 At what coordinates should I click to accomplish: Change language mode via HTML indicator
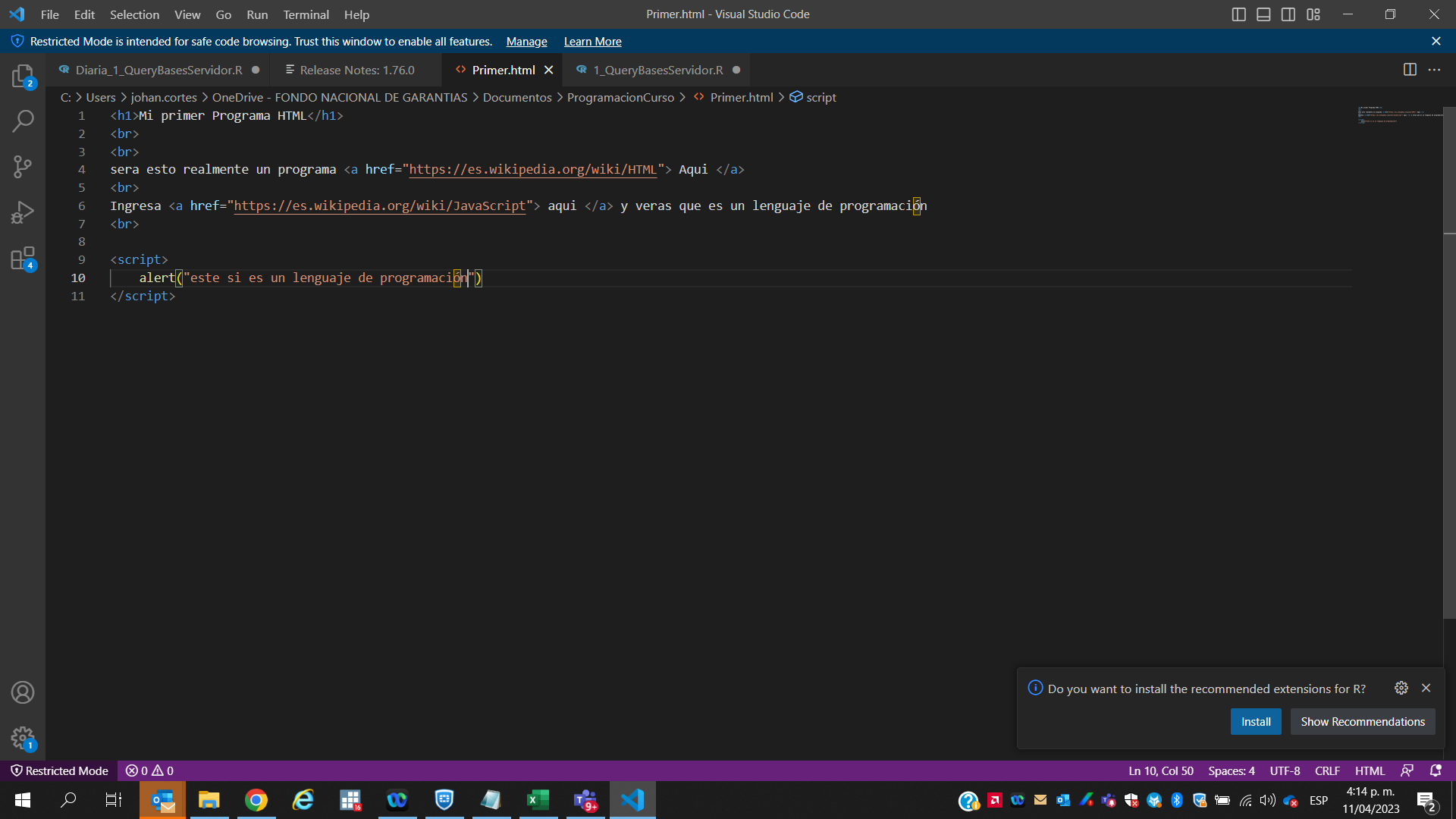tap(1370, 770)
